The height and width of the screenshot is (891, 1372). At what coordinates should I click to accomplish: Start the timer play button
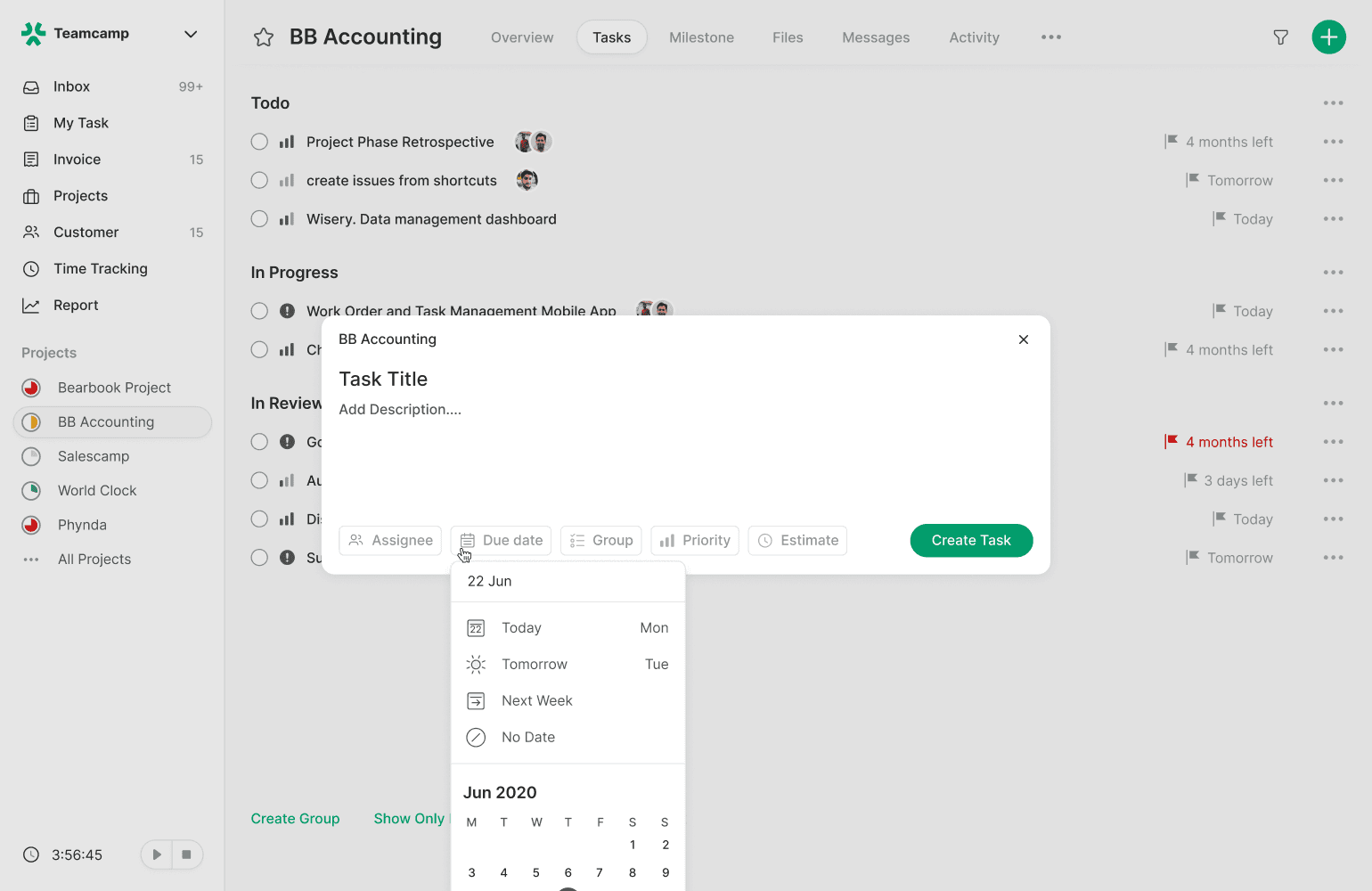point(157,854)
